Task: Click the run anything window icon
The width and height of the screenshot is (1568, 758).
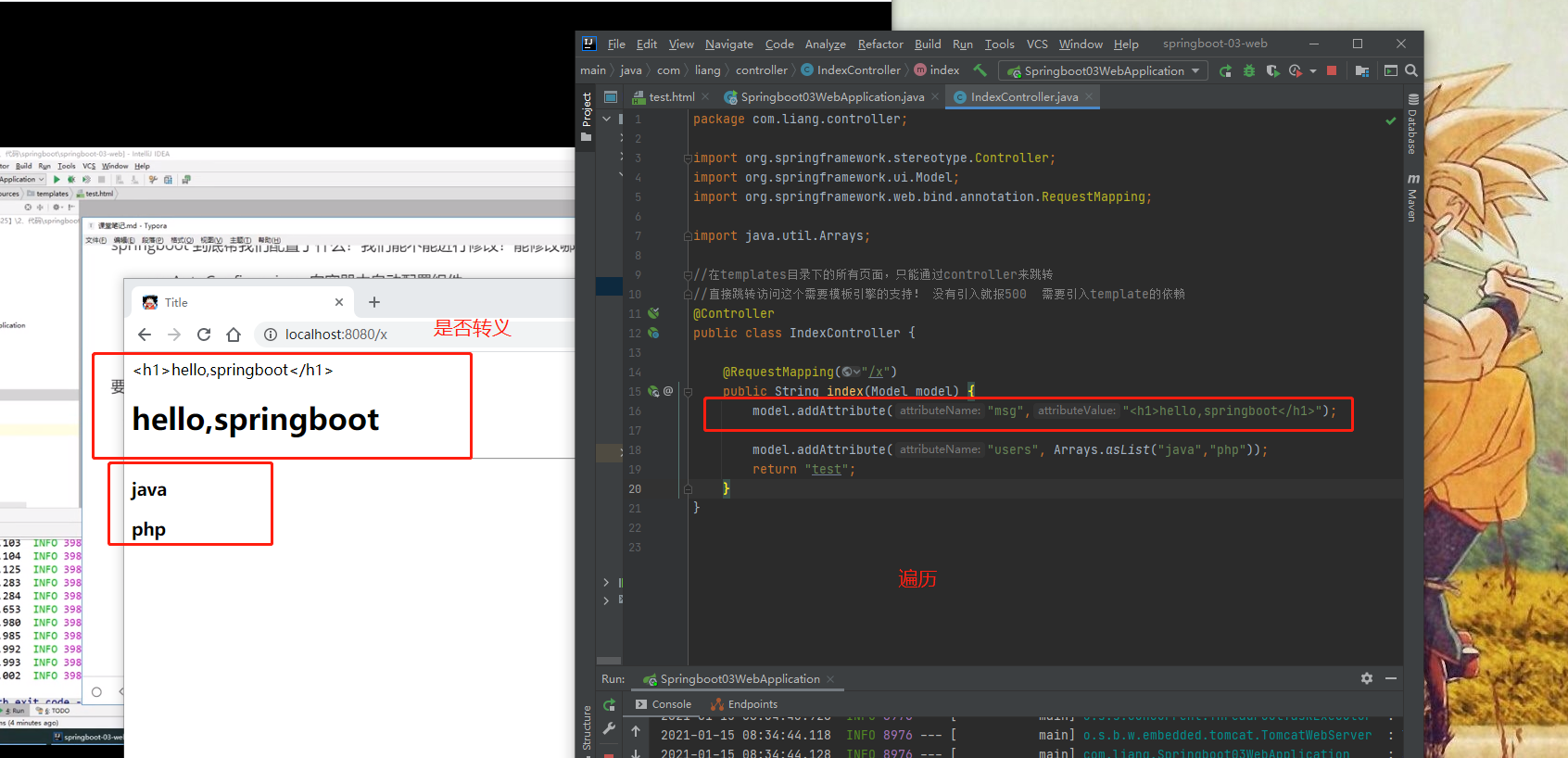Action: [1390, 70]
